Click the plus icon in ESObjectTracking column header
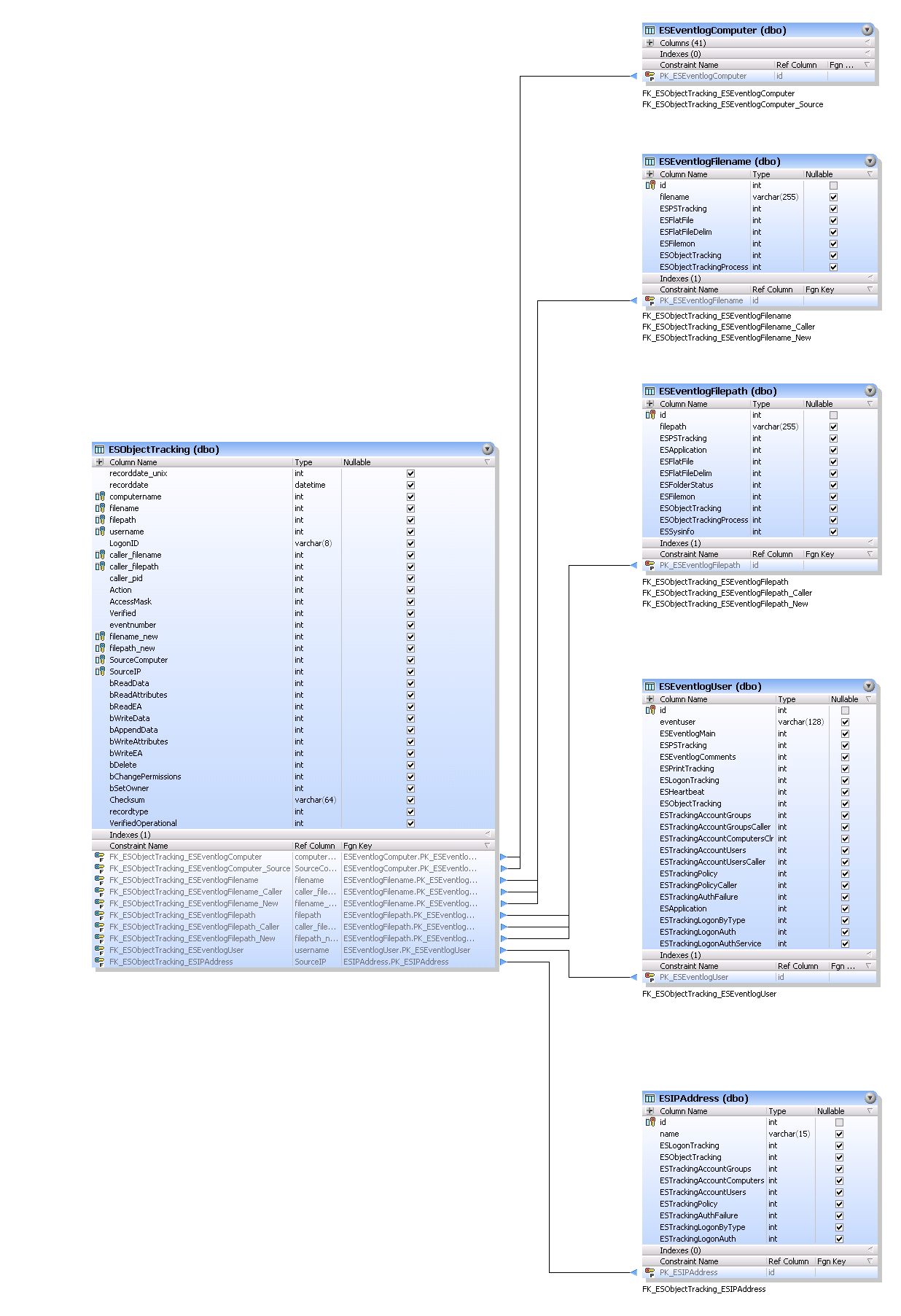This screenshot has width=901, height=1316. coord(100,462)
